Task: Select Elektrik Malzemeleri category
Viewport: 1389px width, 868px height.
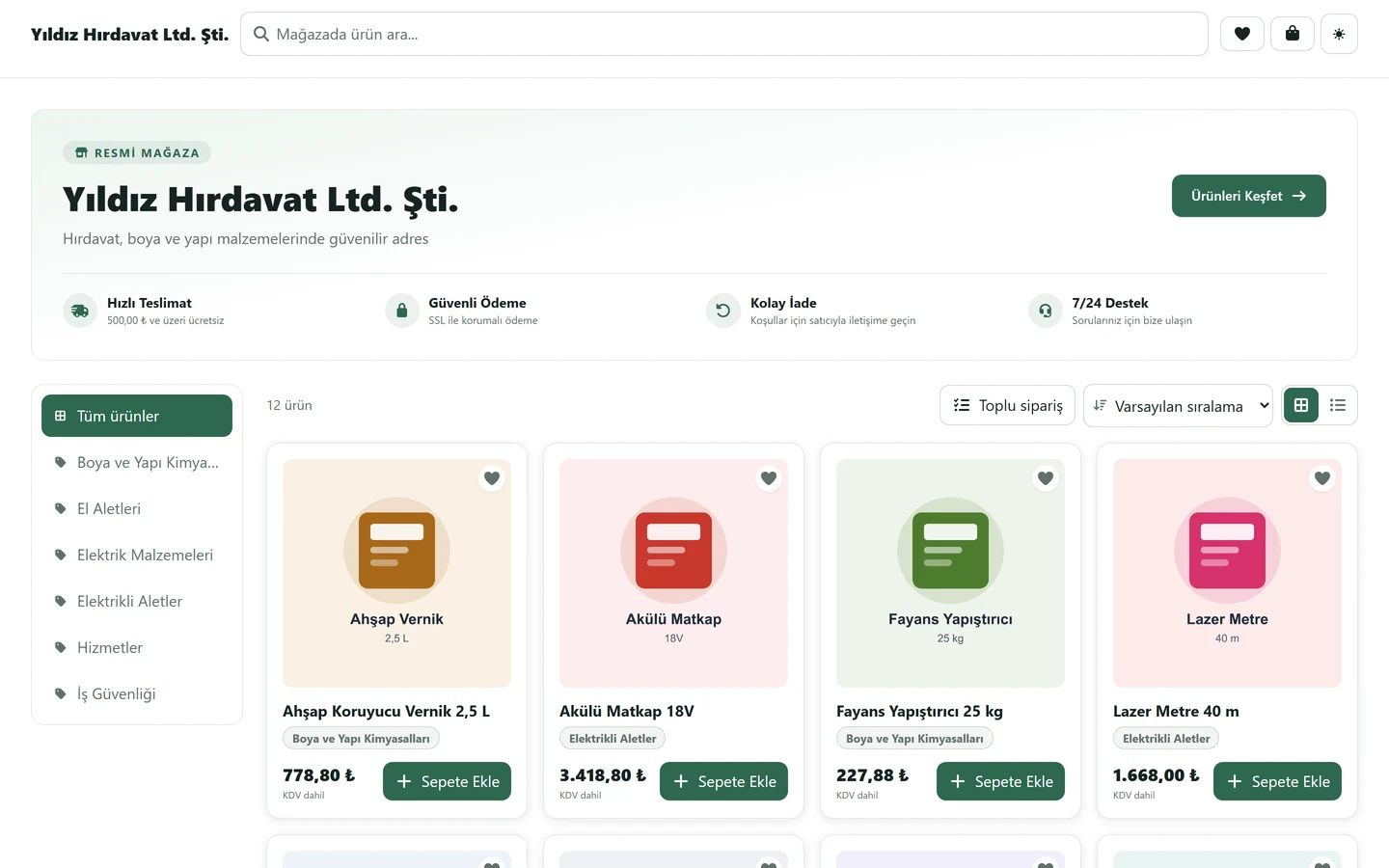Action: pos(137,555)
